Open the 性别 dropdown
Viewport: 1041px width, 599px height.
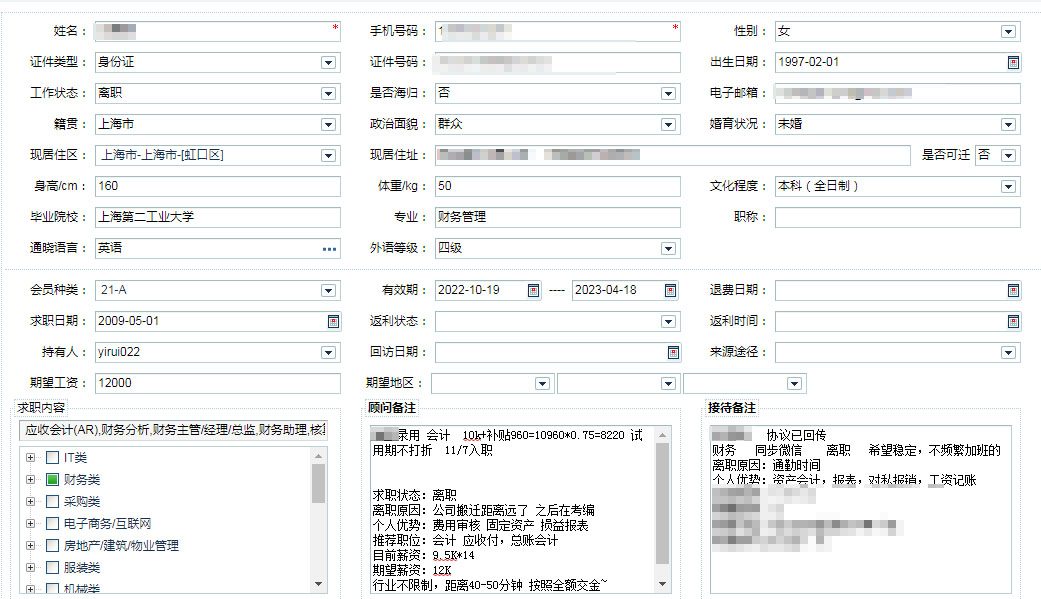[1008, 32]
